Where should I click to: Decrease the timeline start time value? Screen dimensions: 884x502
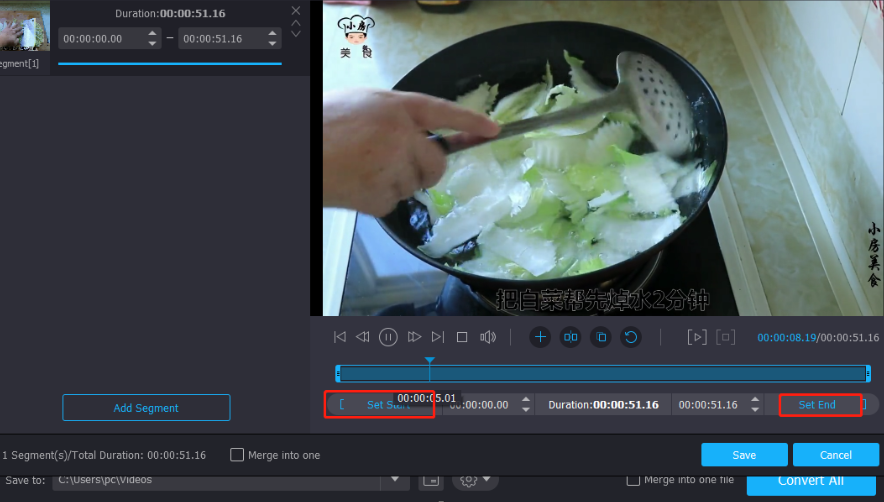click(525, 409)
